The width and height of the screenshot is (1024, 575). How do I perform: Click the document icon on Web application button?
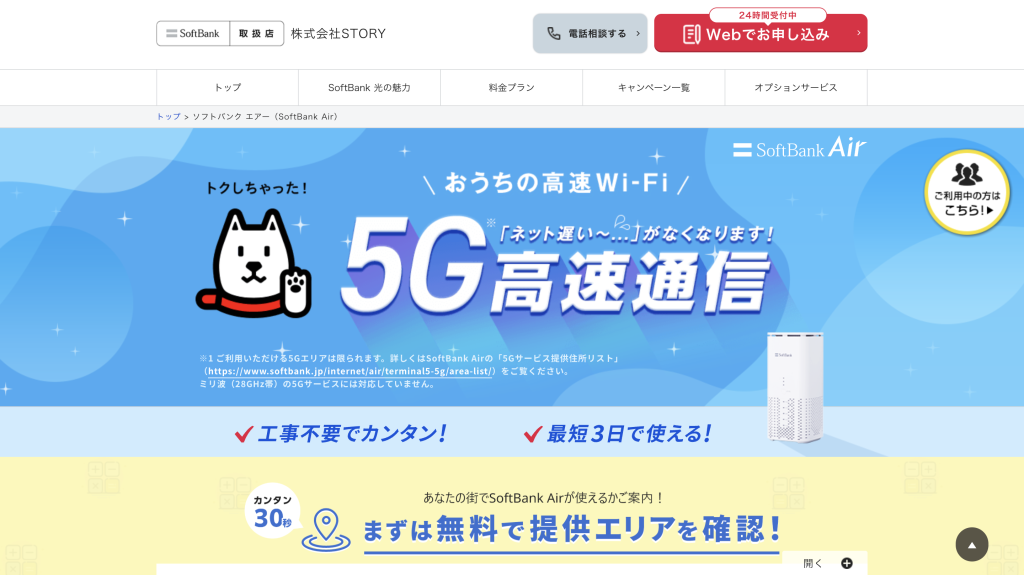point(692,34)
